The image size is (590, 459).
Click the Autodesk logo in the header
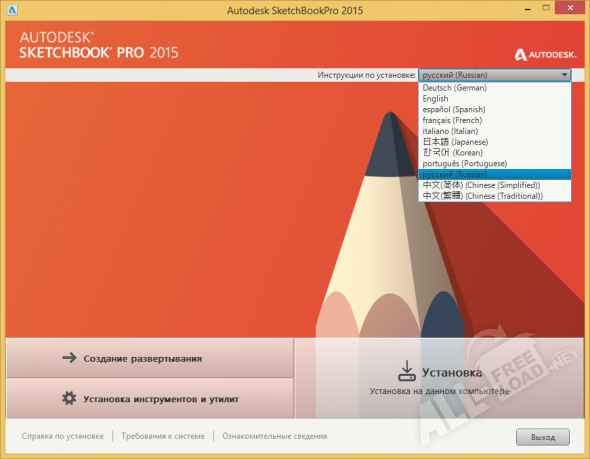pos(545,55)
